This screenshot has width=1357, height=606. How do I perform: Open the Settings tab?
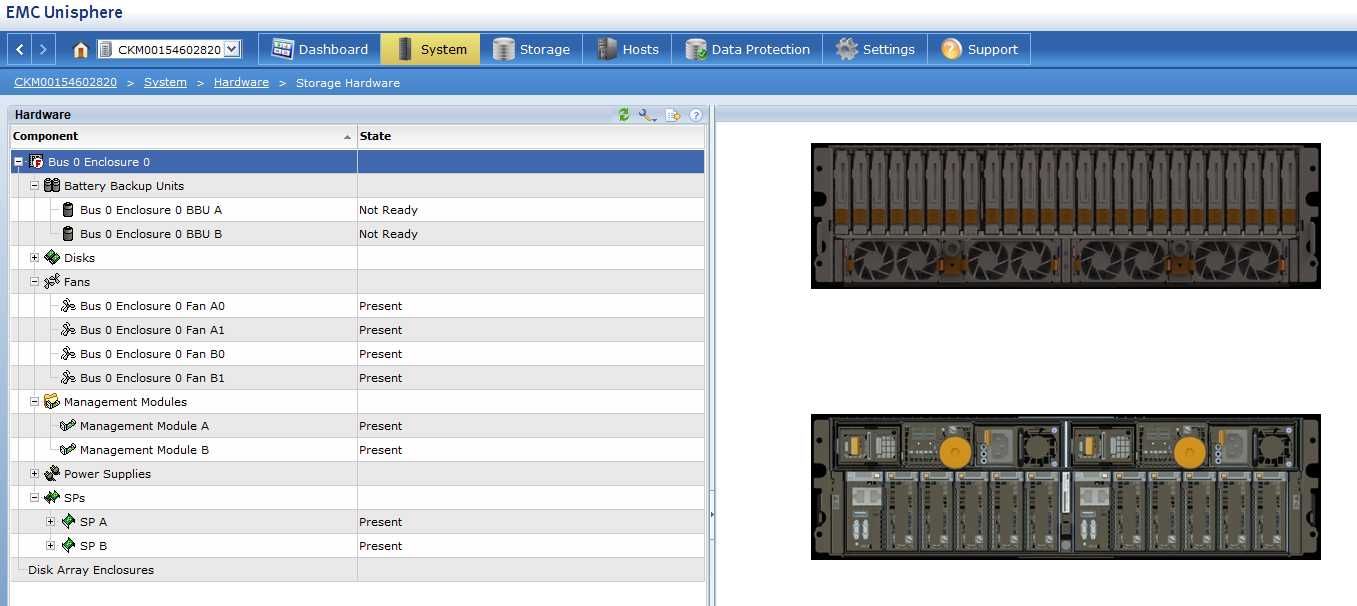(x=876, y=49)
